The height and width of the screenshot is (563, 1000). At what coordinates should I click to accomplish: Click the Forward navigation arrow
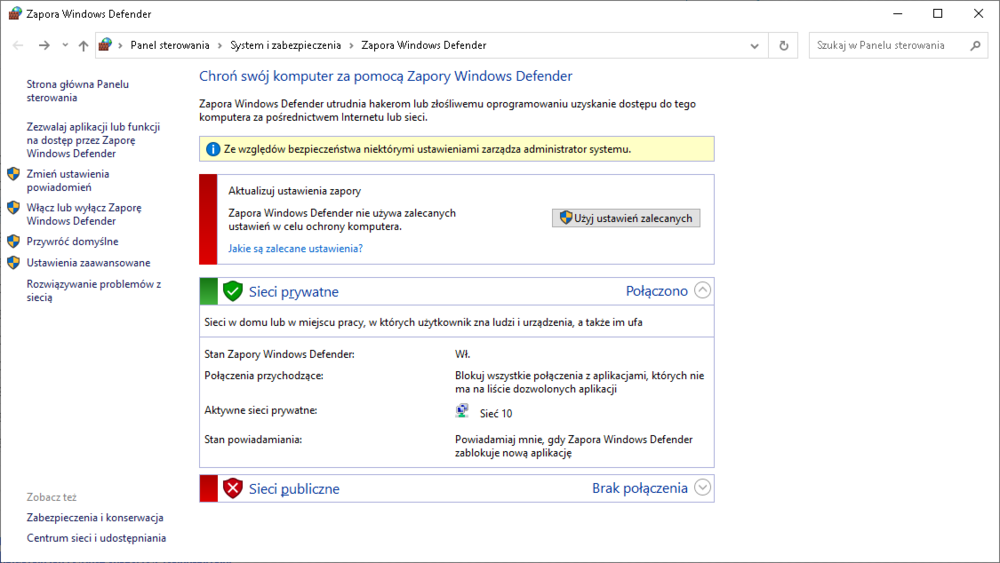tap(44, 45)
